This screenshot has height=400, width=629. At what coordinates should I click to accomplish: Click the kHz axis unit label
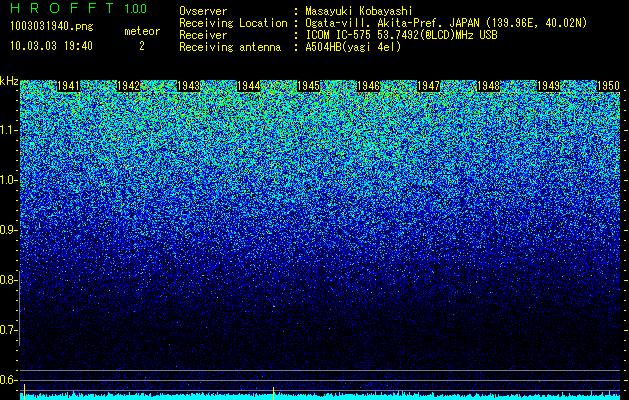click(9, 81)
